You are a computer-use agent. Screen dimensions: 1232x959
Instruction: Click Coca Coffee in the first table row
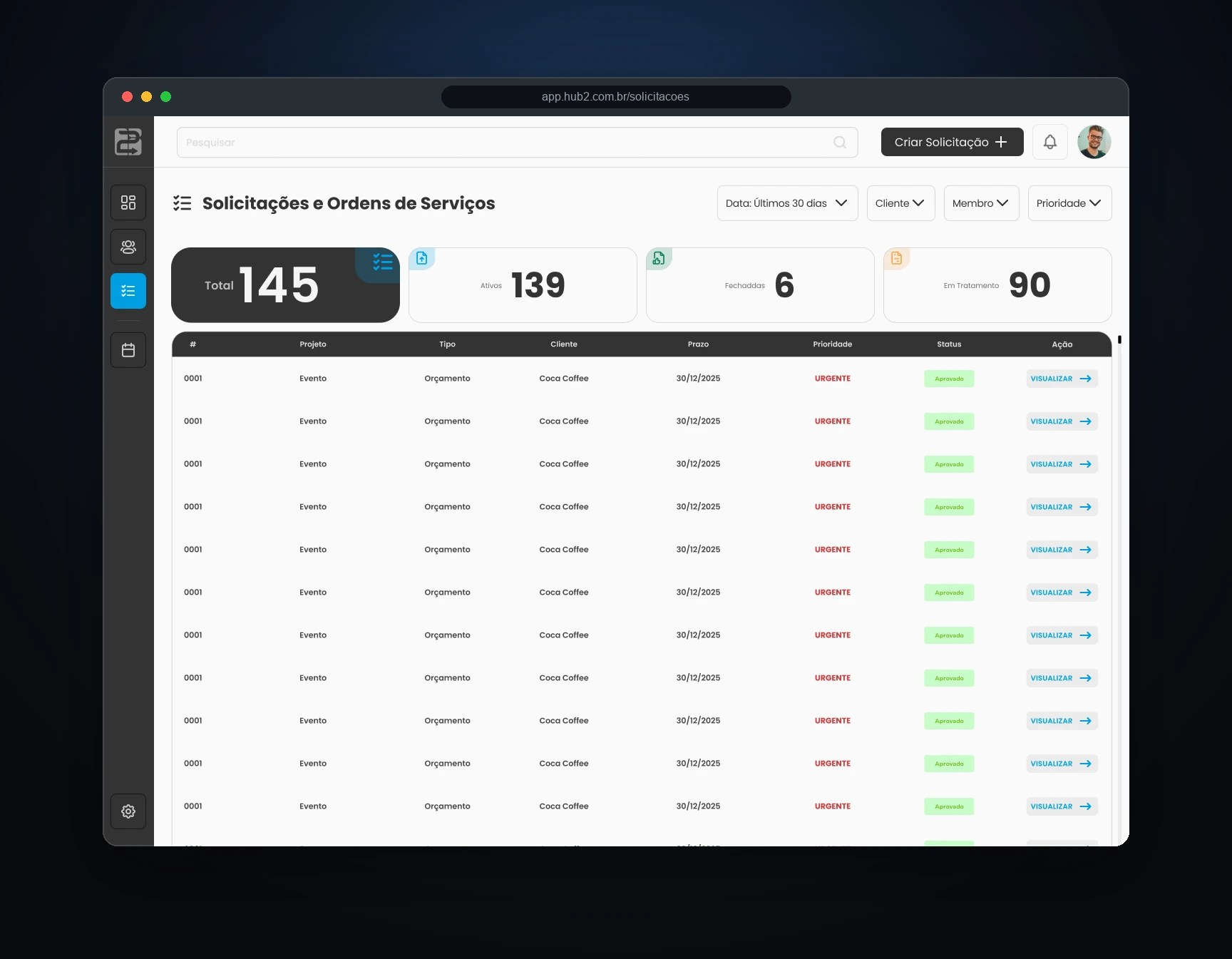click(564, 379)
